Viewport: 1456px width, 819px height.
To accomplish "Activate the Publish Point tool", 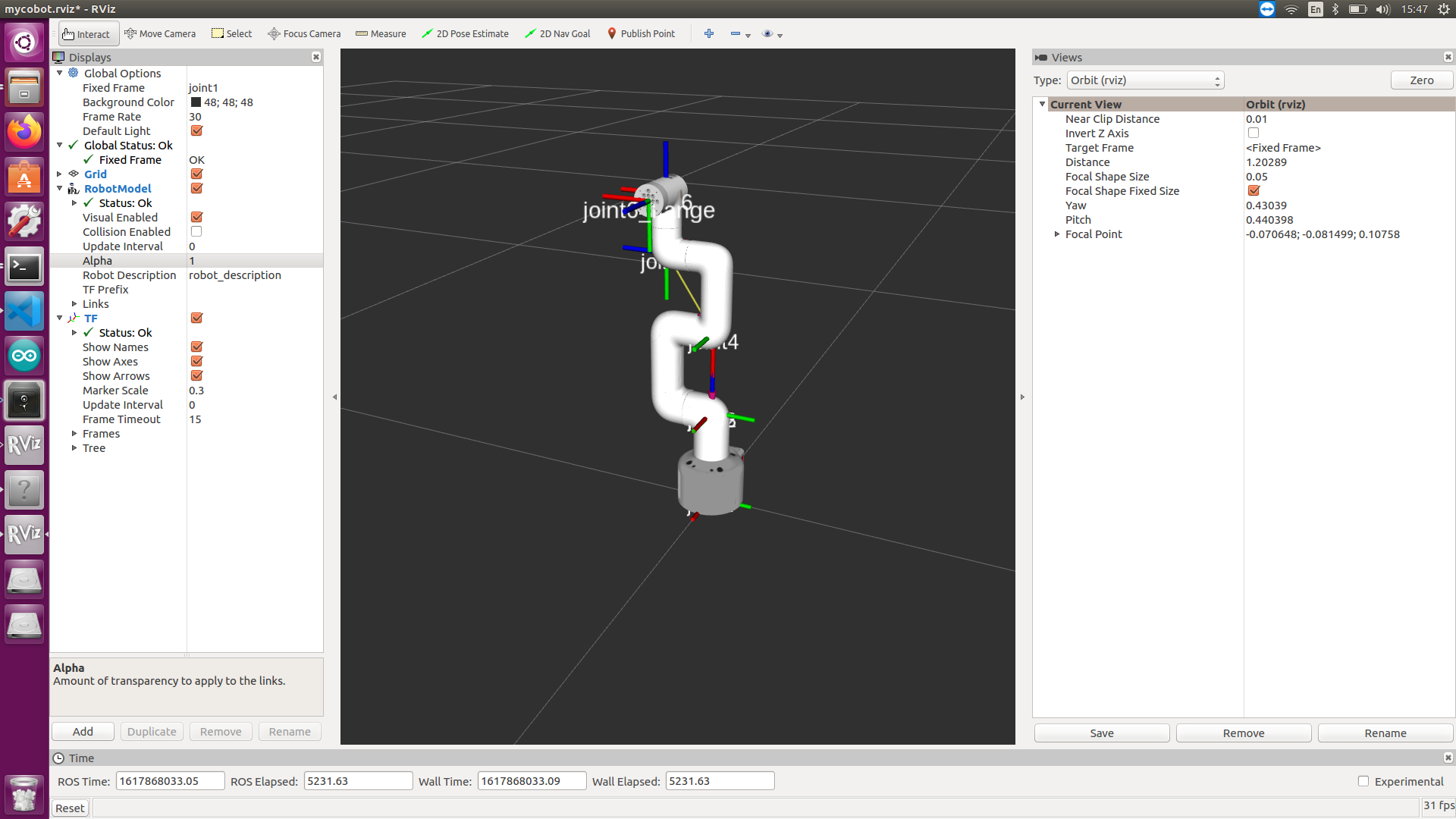I will (x=641, y=34).
